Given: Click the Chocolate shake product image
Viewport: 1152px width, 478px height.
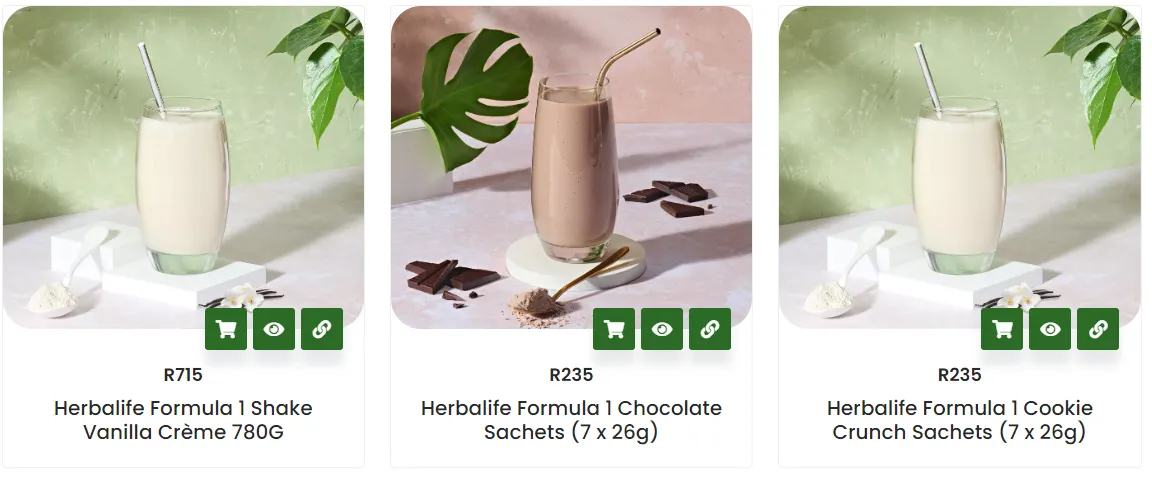Looking at the screenshot, I should 571,167.
